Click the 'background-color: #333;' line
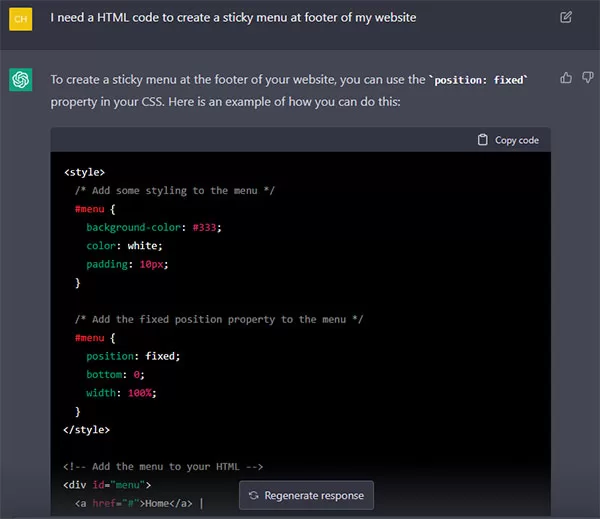Image resolution: width=600 pixels, height=519 pixels. point(154,227)
